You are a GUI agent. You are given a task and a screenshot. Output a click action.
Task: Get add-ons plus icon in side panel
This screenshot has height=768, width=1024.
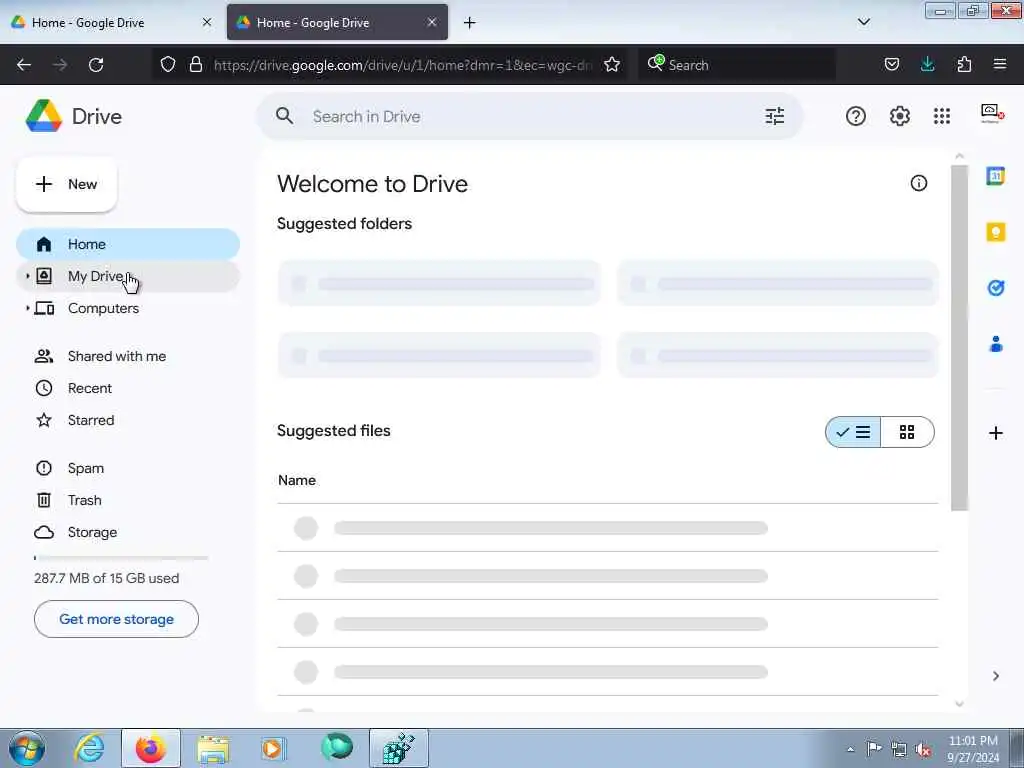pos(995,433)
